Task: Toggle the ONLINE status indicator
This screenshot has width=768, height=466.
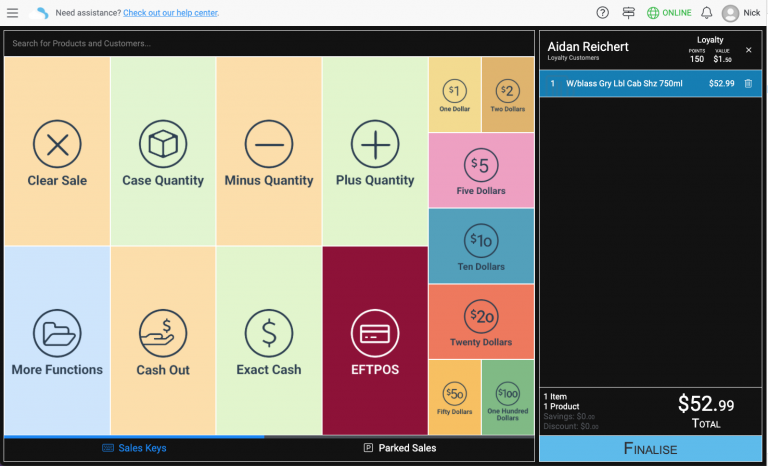Action: pyautogui.click(x=669, y=13)
